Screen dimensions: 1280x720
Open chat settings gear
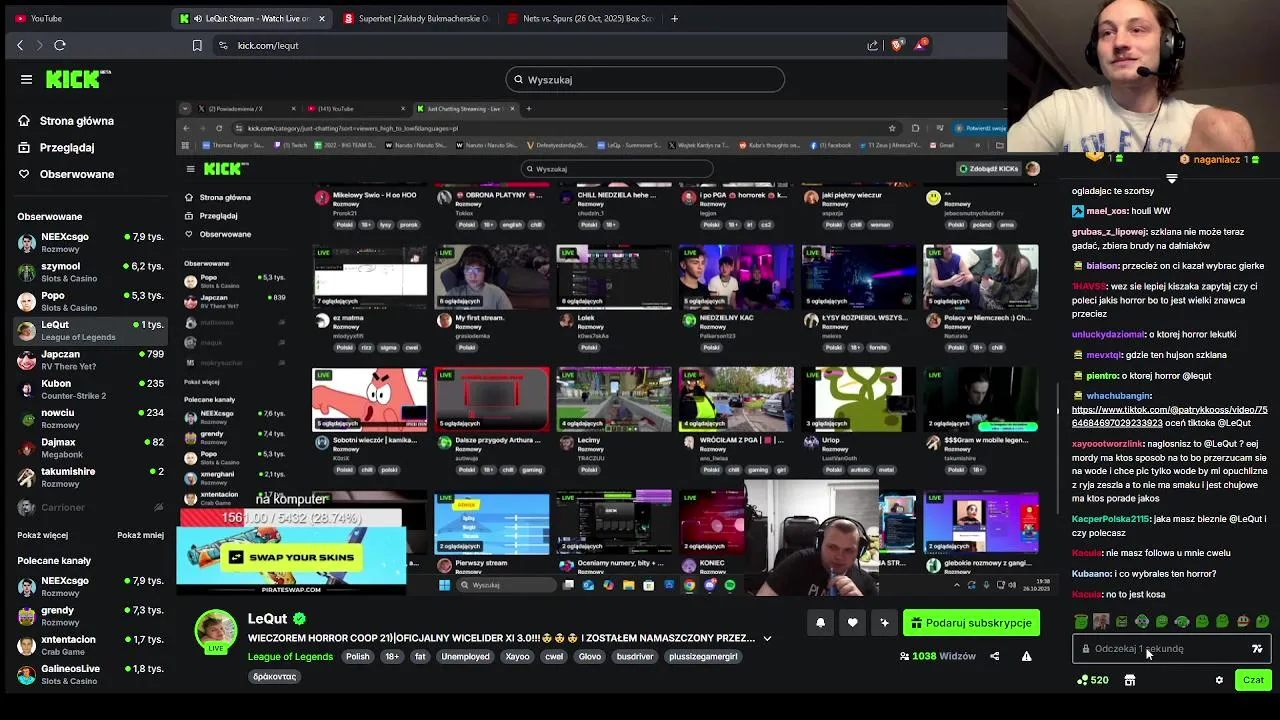[1219, 680]
